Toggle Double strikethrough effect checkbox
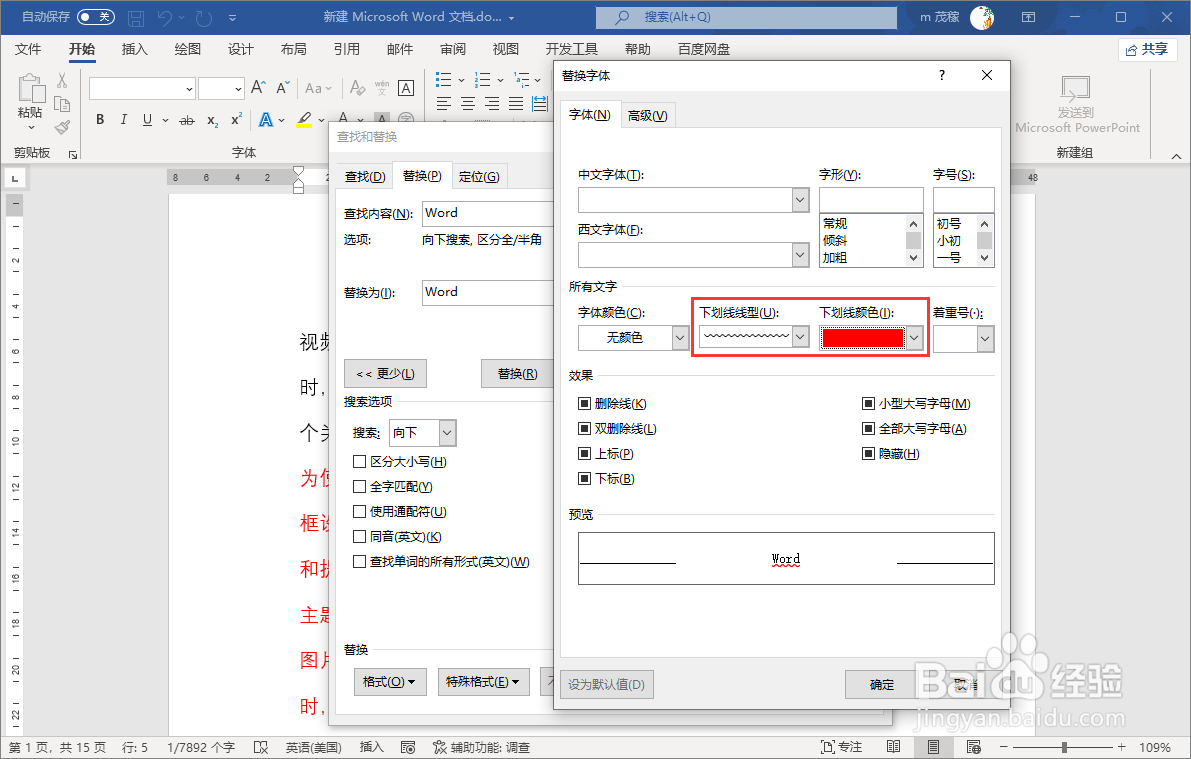Screen dimensions: 1191x759 [x=584, y=429]
